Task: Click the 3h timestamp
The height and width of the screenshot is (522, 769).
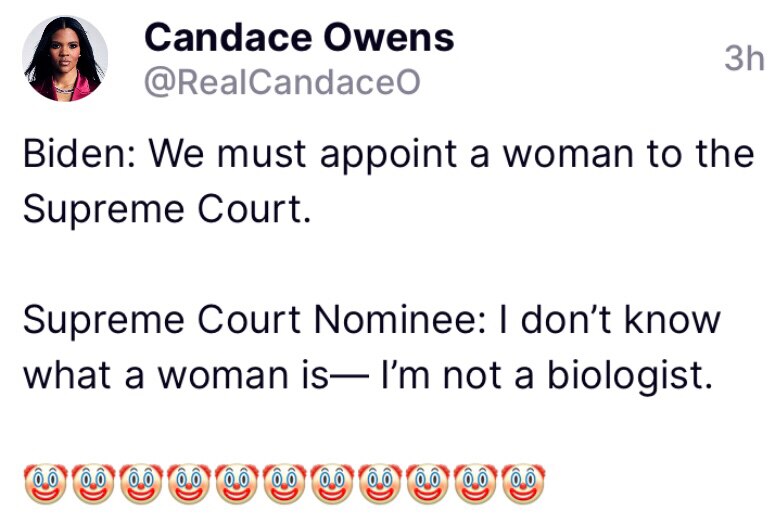Action: click(x=743, y=59)
